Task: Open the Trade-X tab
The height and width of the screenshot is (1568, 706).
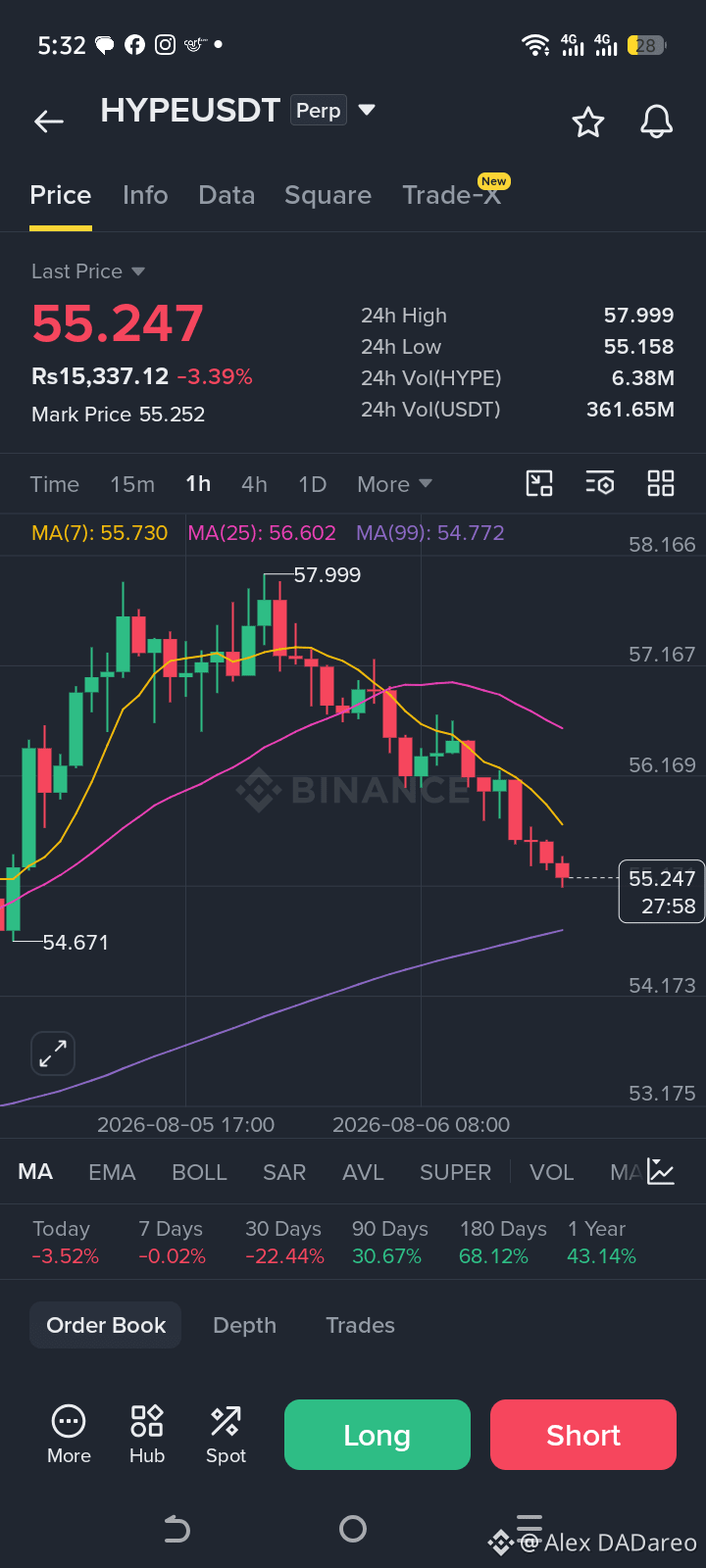Action: [452, 195]
